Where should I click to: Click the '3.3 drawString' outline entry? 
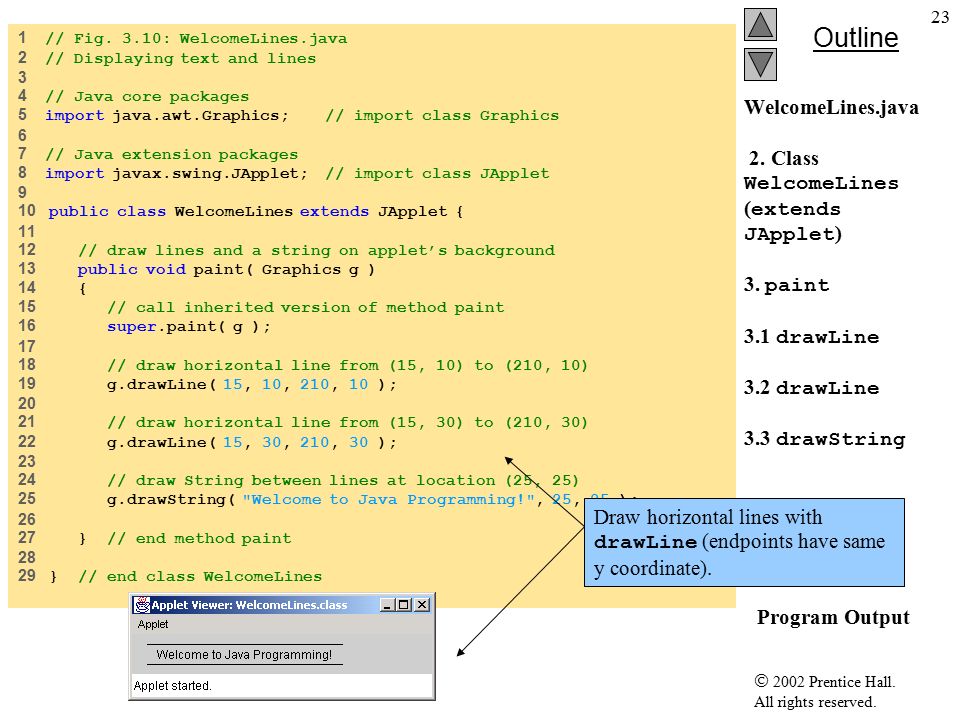824,439
